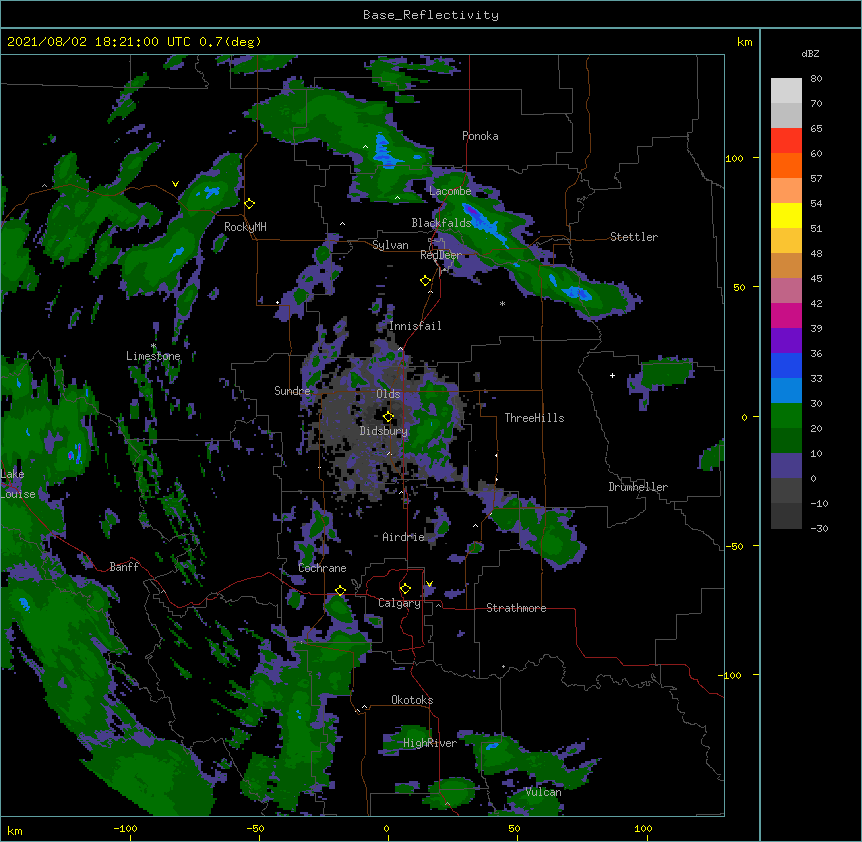Click the -30 value on the dBZ legend
The height and width of the screenshot is (842, 862).
coord(819,528)
